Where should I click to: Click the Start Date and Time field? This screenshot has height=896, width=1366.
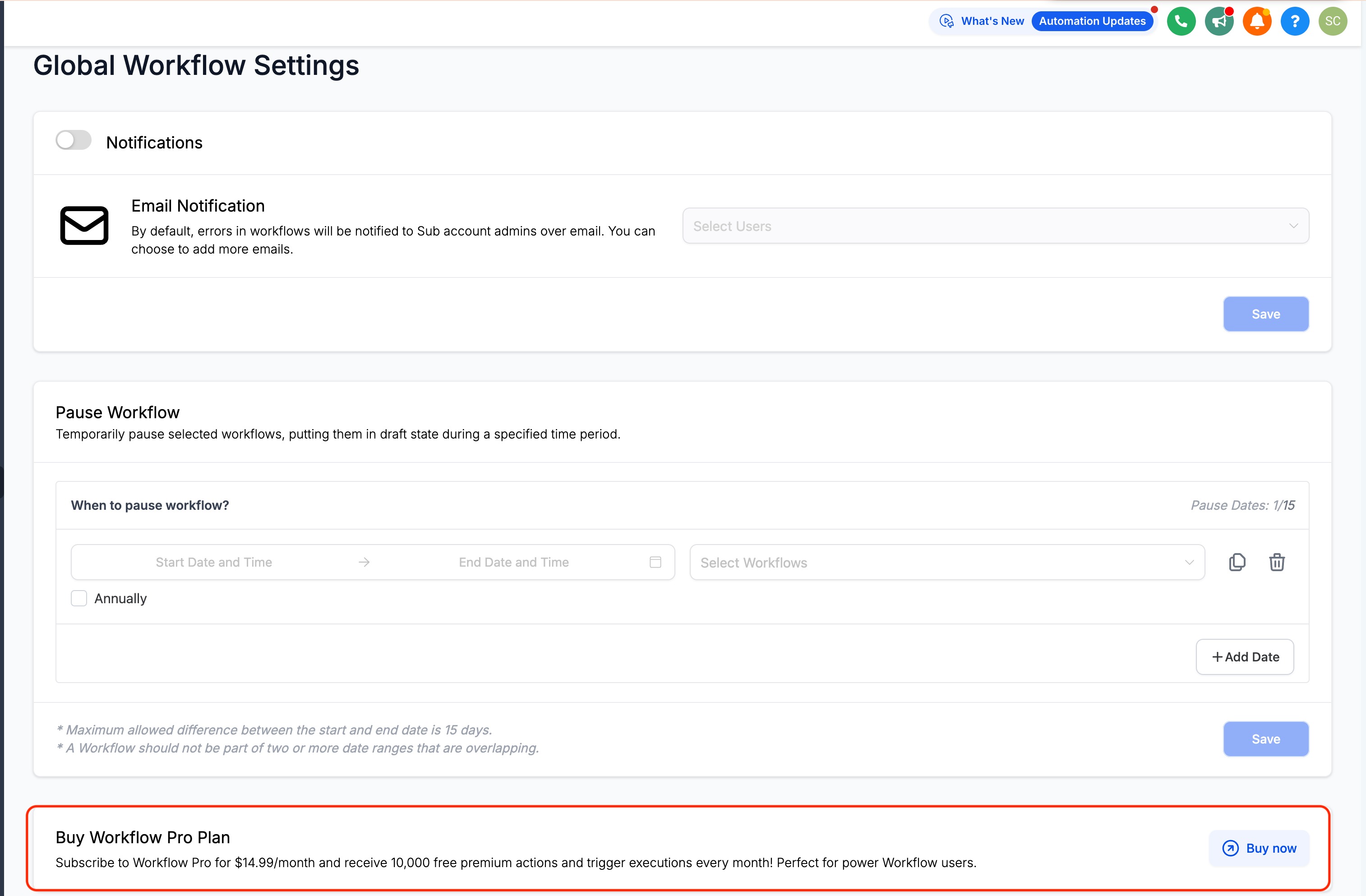[x=213, y=562]
